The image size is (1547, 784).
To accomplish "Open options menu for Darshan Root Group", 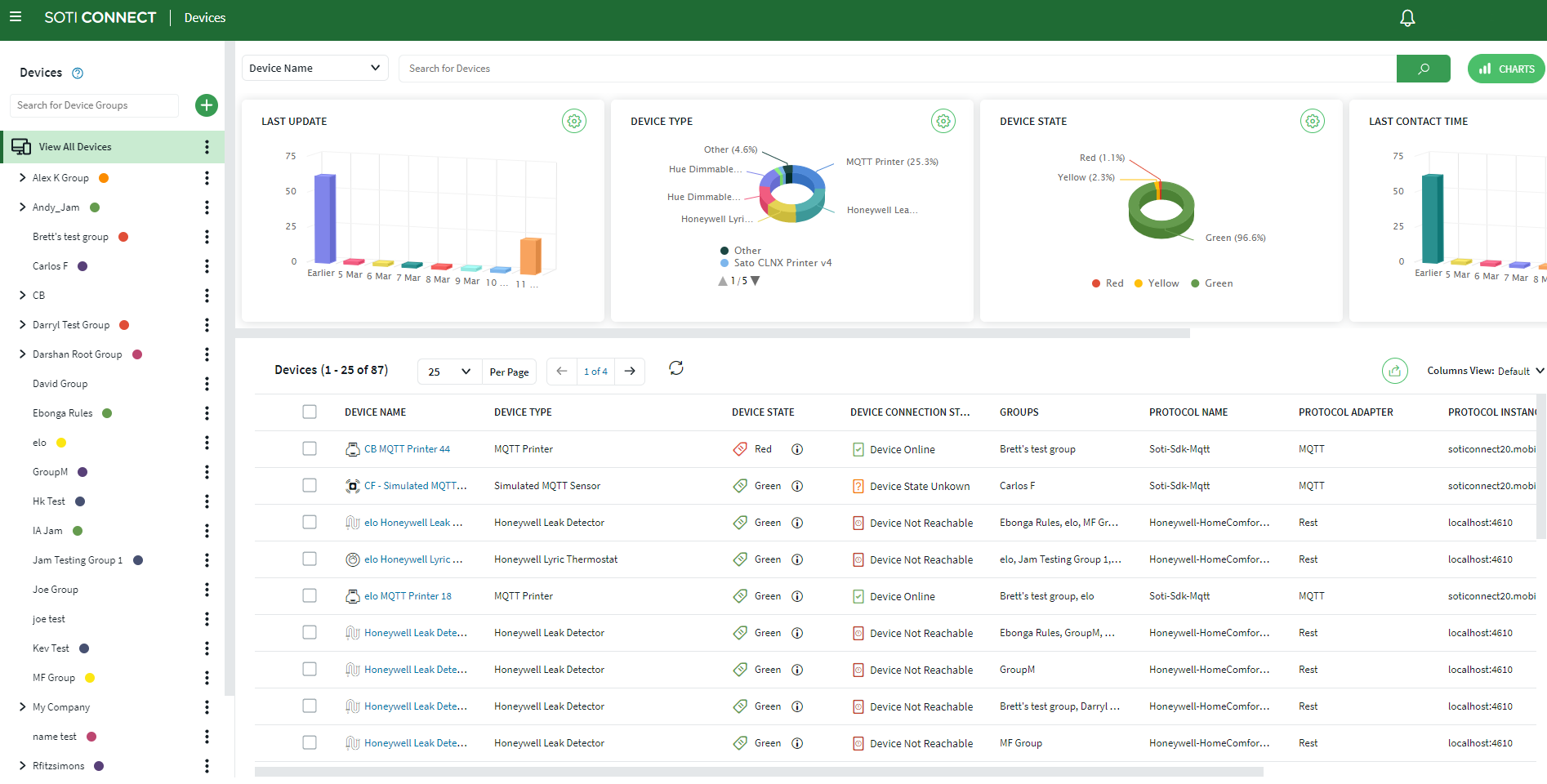I will click(207, 354).
